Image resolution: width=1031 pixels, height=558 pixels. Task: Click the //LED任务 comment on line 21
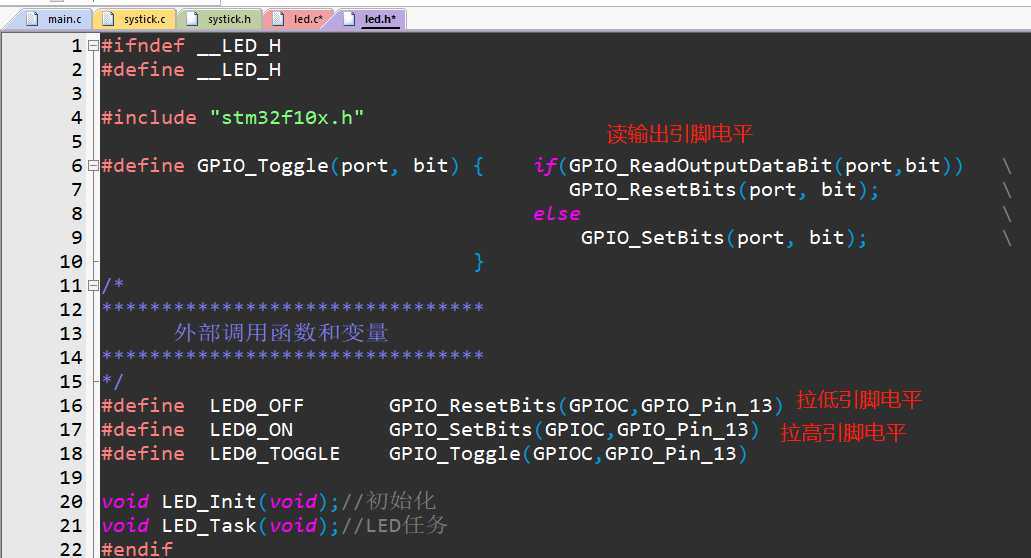point(395,525)
